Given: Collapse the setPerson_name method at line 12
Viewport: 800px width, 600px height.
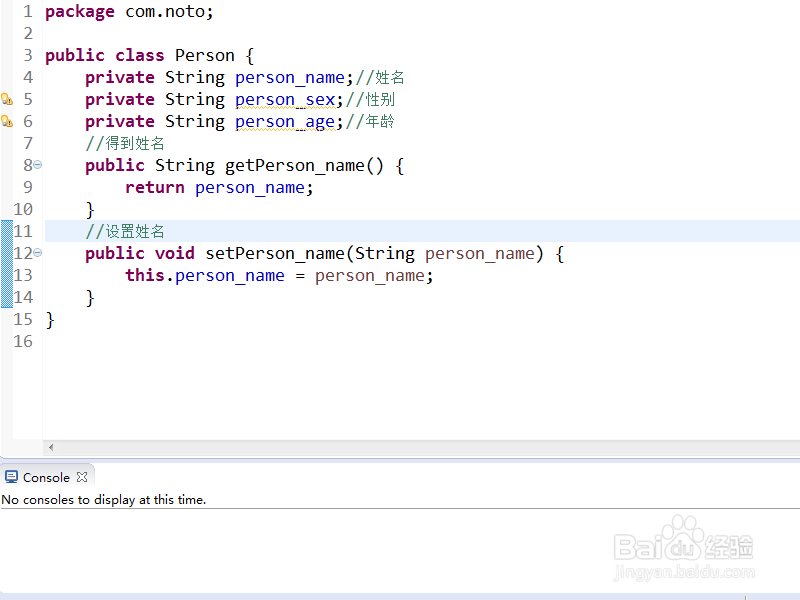Looking at the screenshot, I should [38, 253].
